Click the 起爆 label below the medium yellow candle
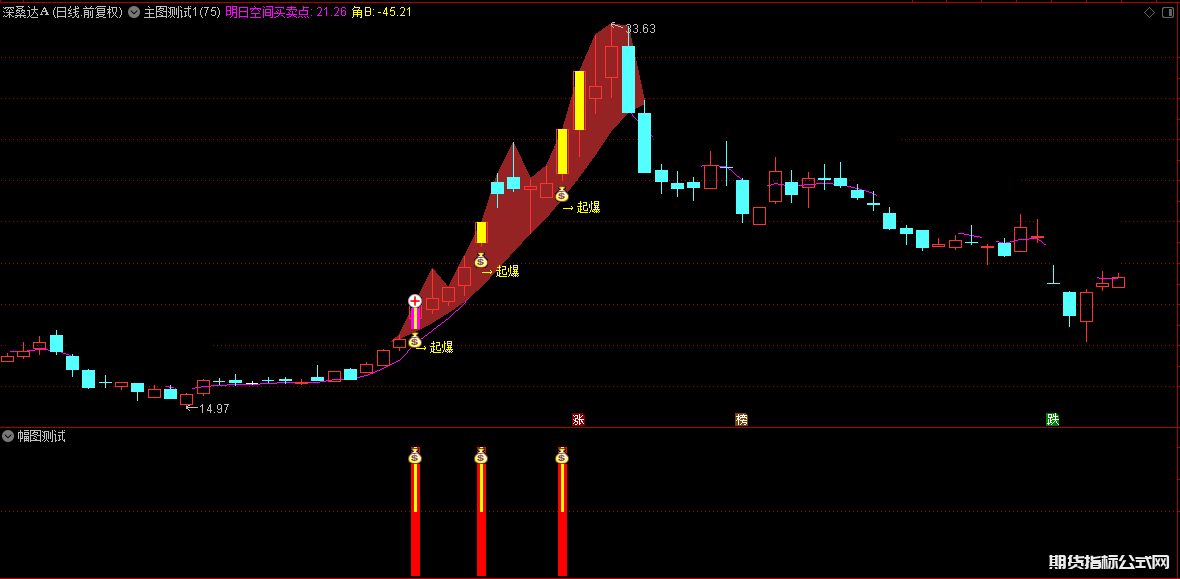This screenshot has width=1180, height=579. coord(588,207)
